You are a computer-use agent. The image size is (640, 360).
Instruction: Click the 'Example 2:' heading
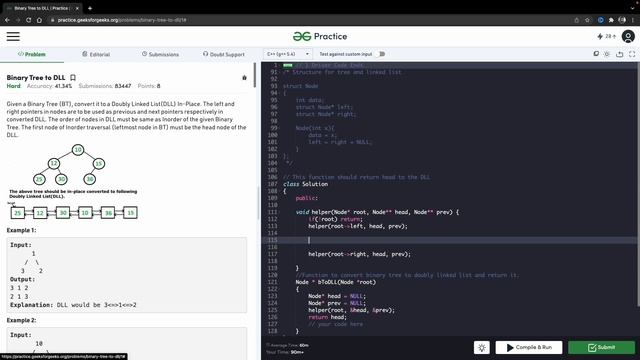21,320
